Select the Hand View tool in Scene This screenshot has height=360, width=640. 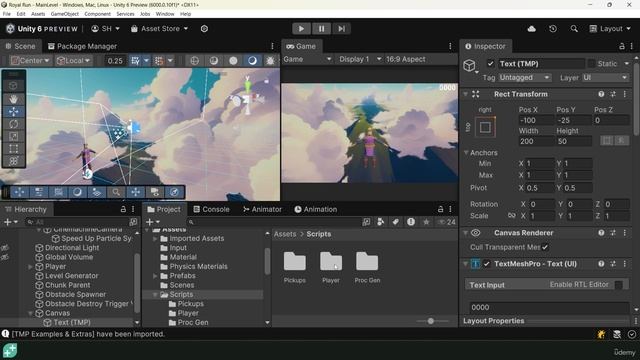click(x=13, y=99)
